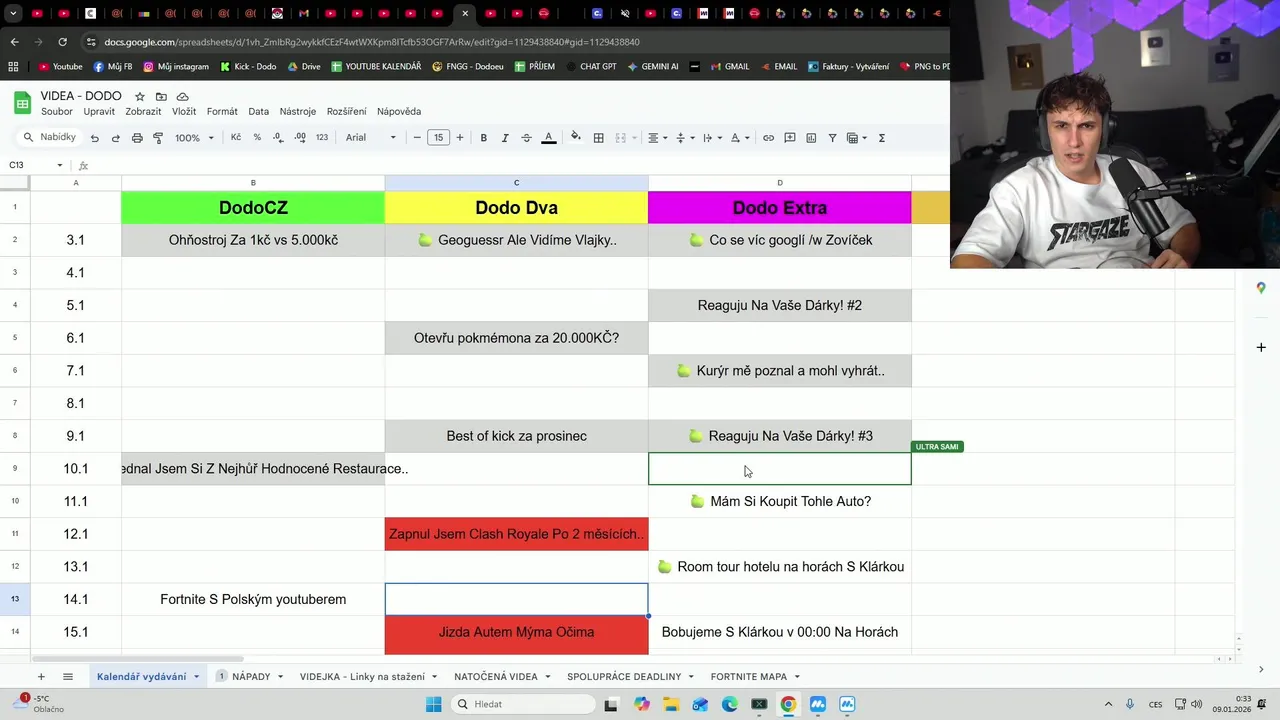Open horizontal align dropdown

tap(657, 138)
